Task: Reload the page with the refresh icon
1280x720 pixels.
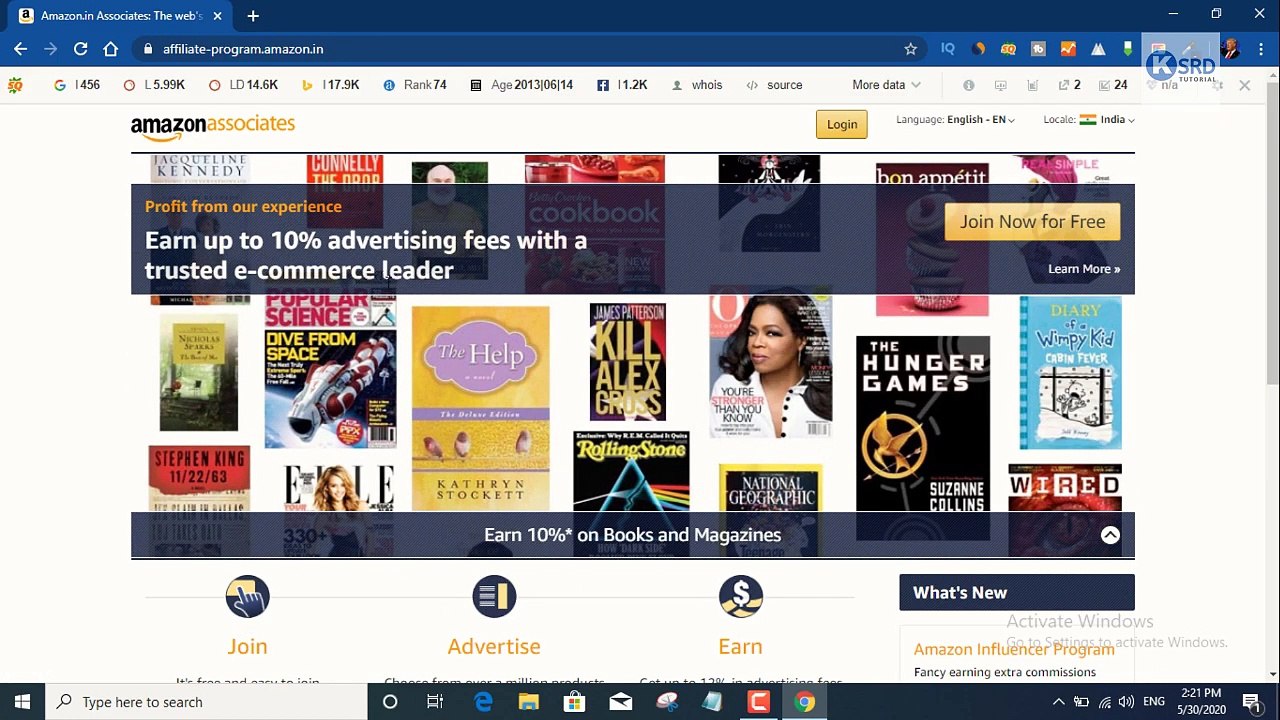Action: pos(81,49)
